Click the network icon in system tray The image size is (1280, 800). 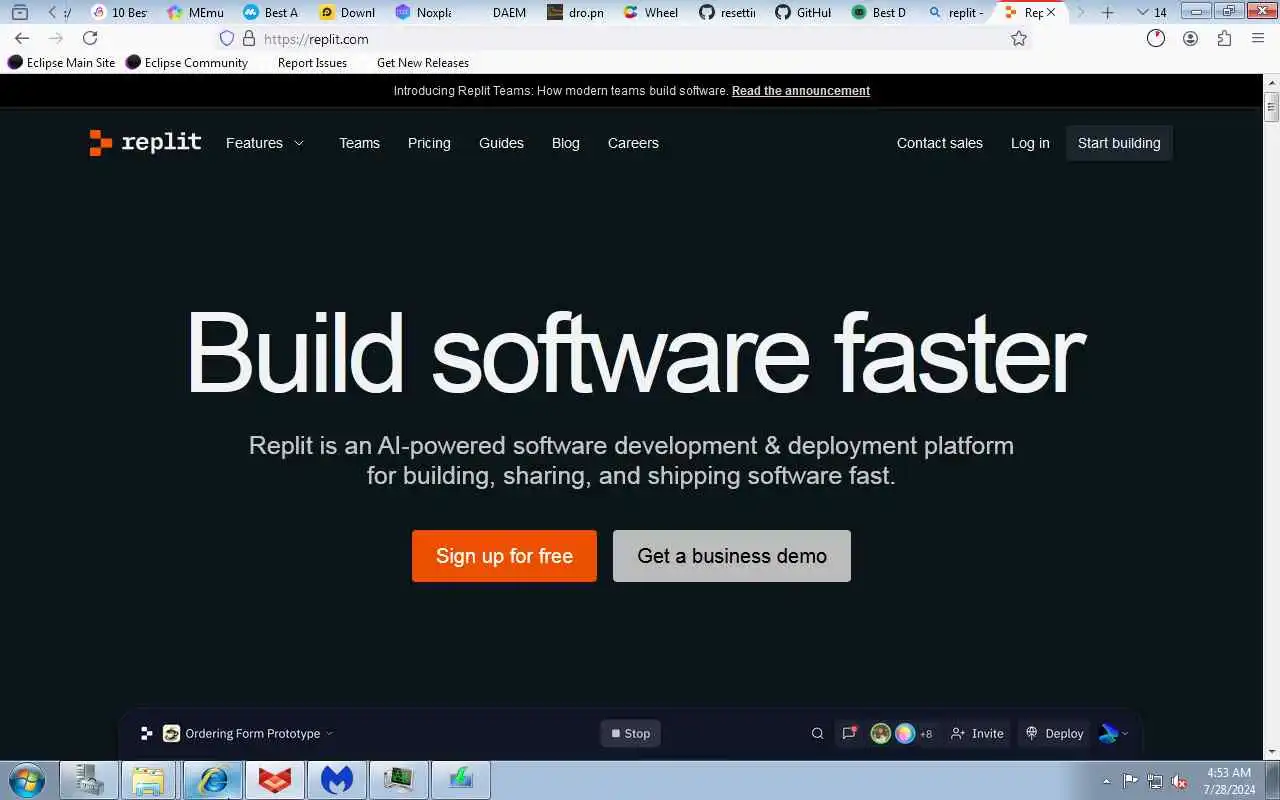tap(1155, 781)
